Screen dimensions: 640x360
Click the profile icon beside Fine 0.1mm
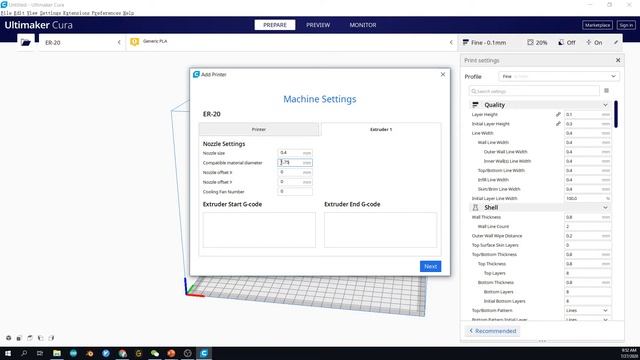pyautogui.click(x=466, y=42)
